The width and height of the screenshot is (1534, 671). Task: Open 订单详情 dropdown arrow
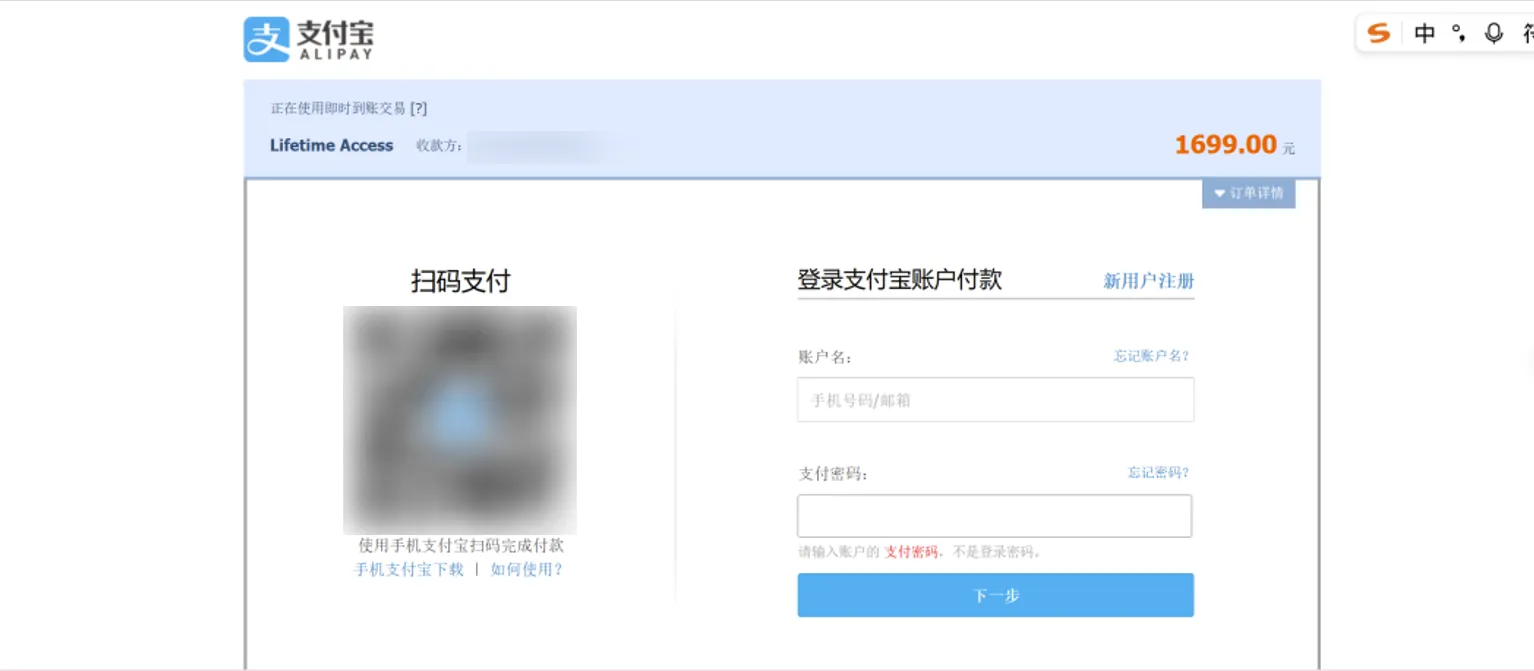[1218, 193]
